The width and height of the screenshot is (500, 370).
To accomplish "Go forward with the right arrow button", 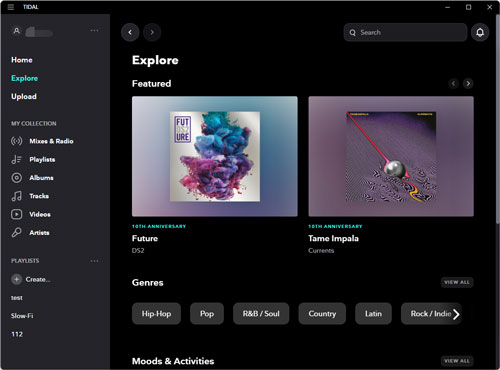I will tap(152, 32).
